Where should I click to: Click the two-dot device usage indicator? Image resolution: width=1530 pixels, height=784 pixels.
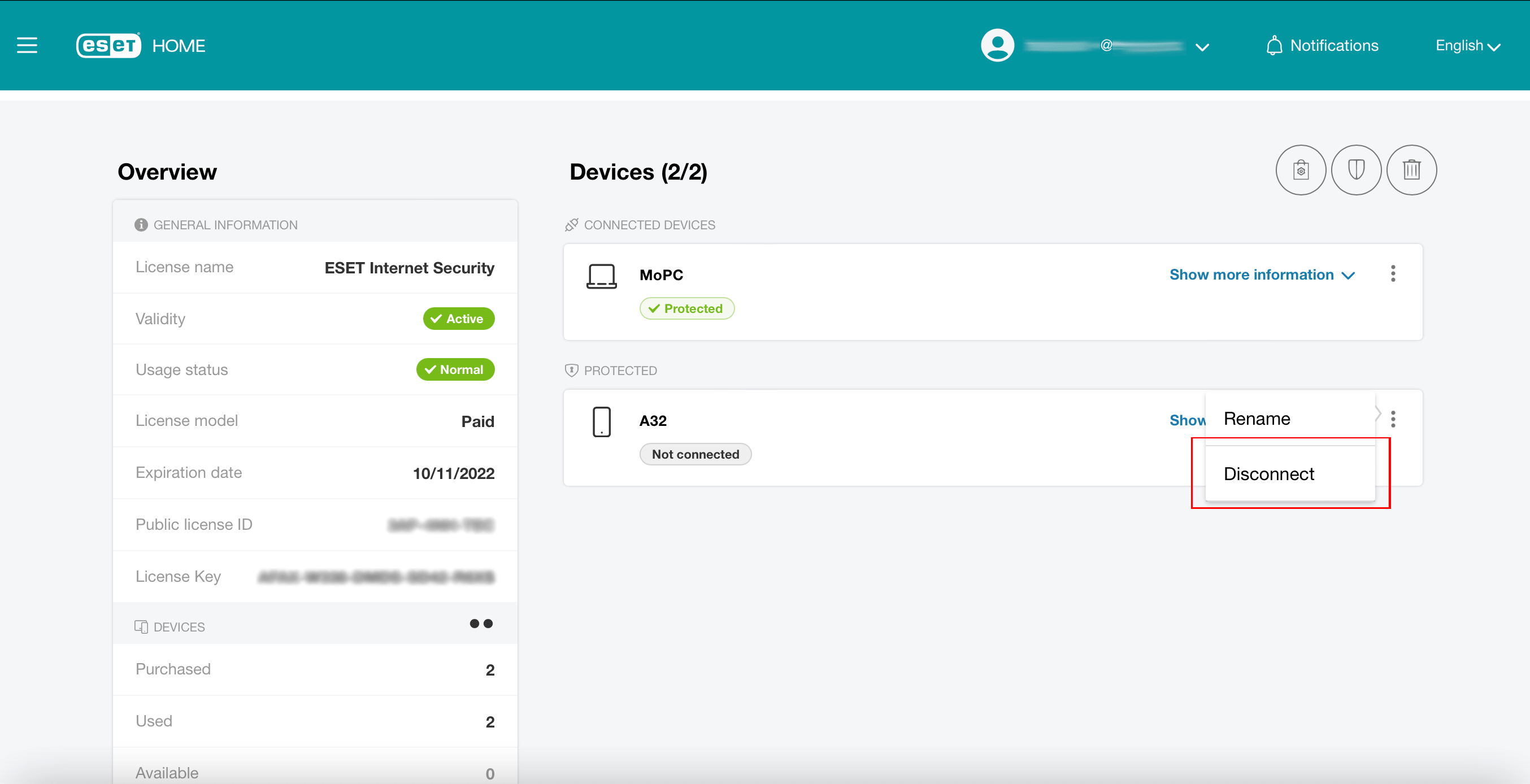click(x=481, y=624)
